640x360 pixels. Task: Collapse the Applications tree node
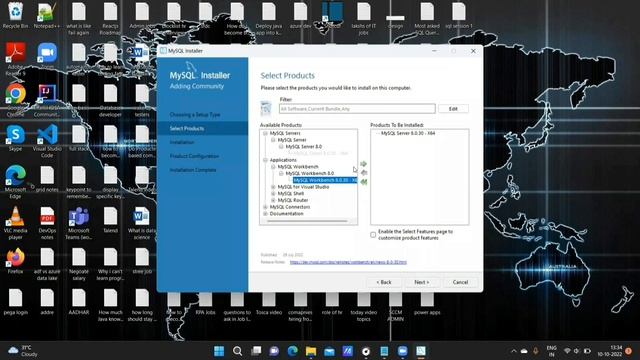tap(265, 160)
